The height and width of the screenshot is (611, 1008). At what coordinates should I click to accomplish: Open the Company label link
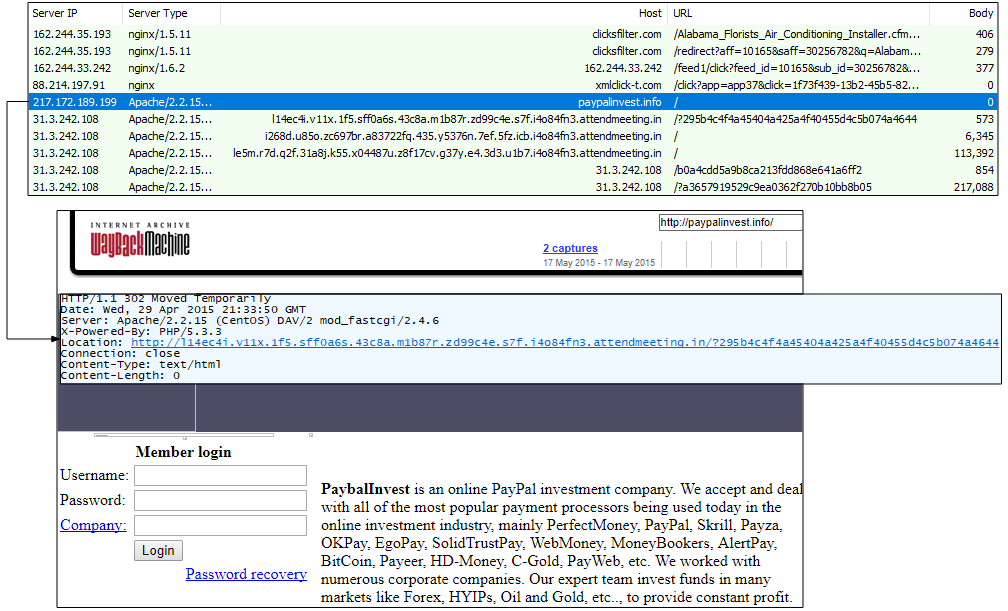click(x=93, y=525)
